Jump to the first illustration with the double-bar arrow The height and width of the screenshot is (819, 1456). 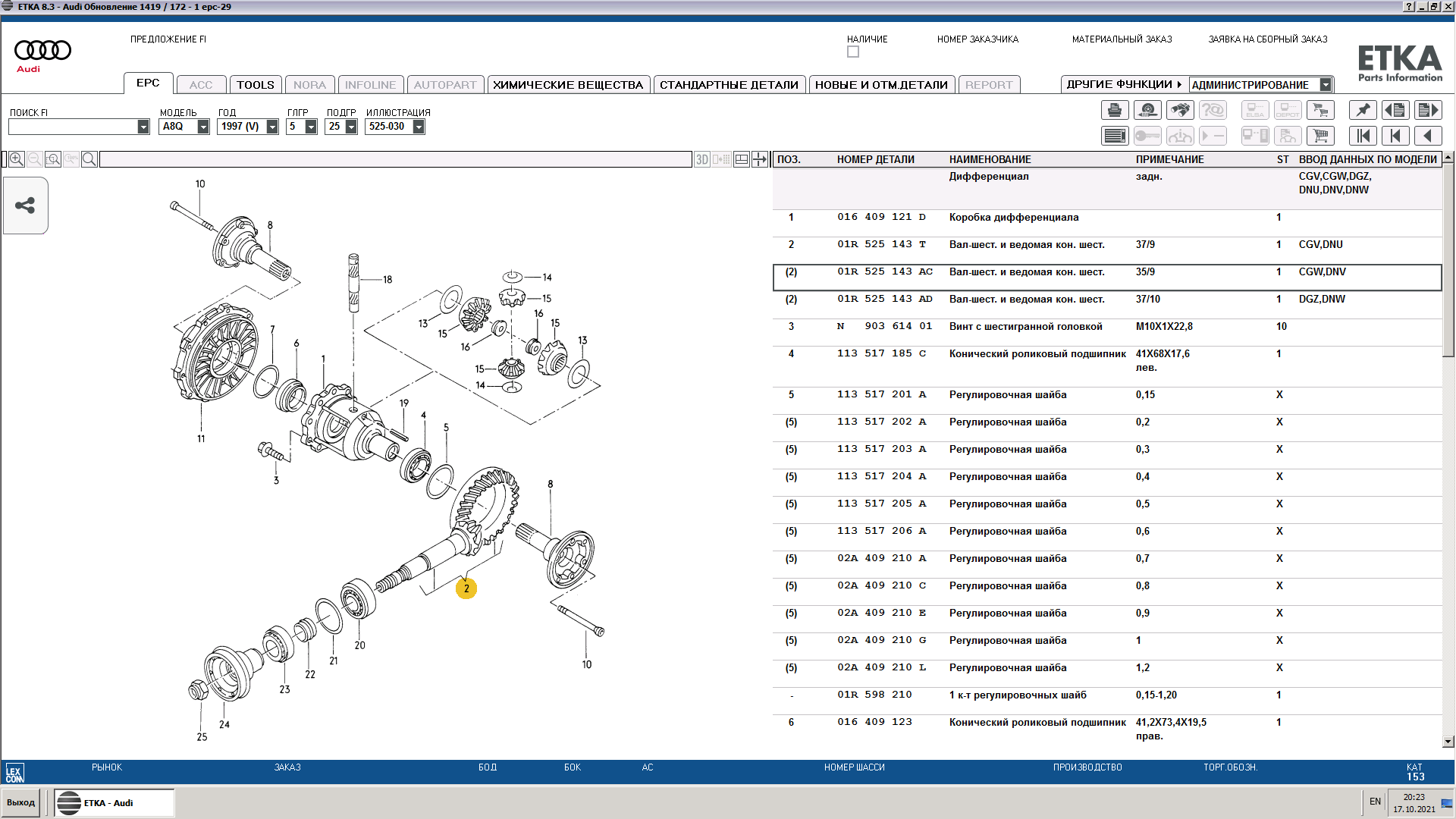1363,136
